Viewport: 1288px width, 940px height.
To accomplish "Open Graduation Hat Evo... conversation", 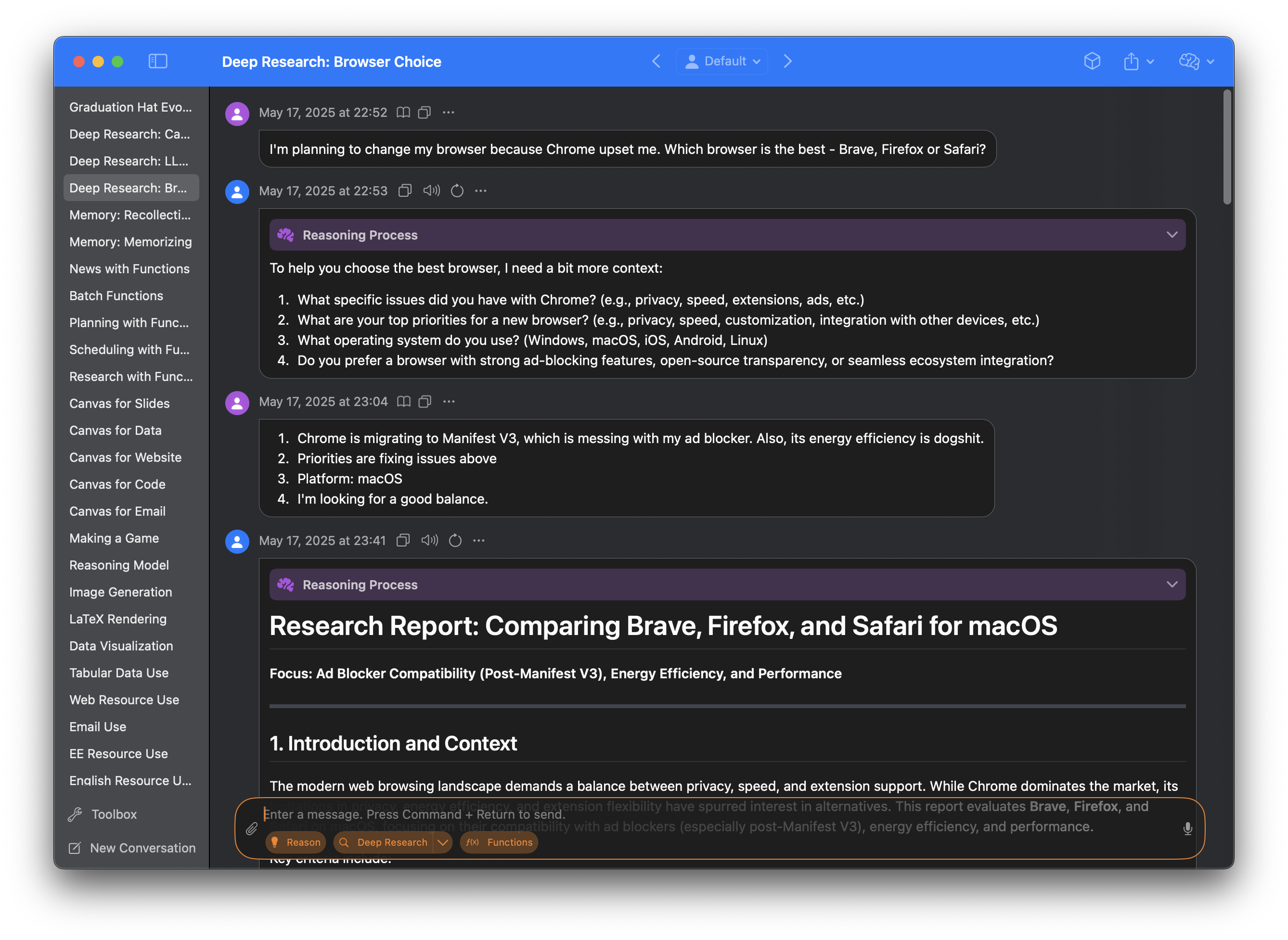I will (x=131, y=107).
